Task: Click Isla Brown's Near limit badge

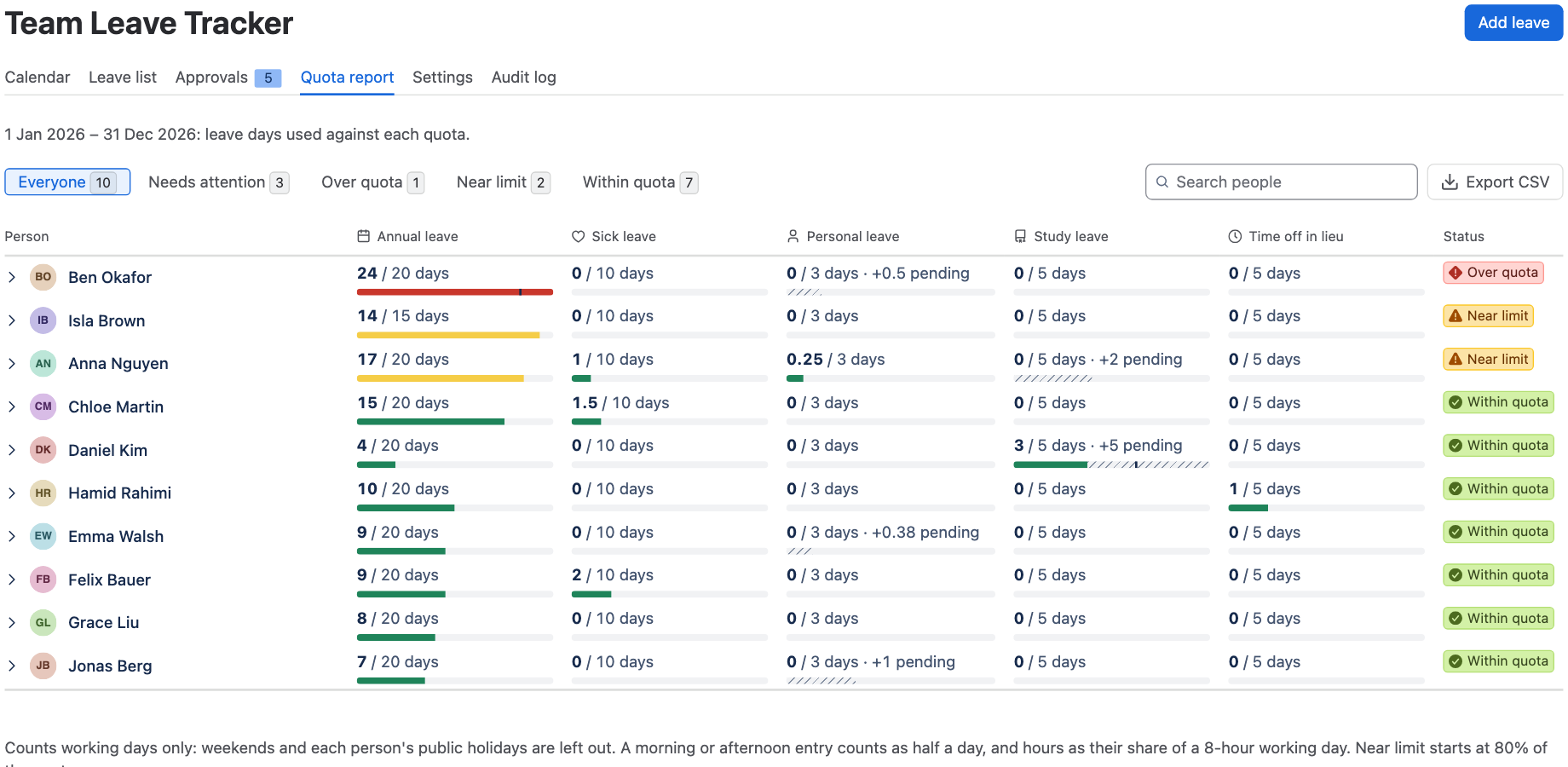Action: (x=1488, y=316)
